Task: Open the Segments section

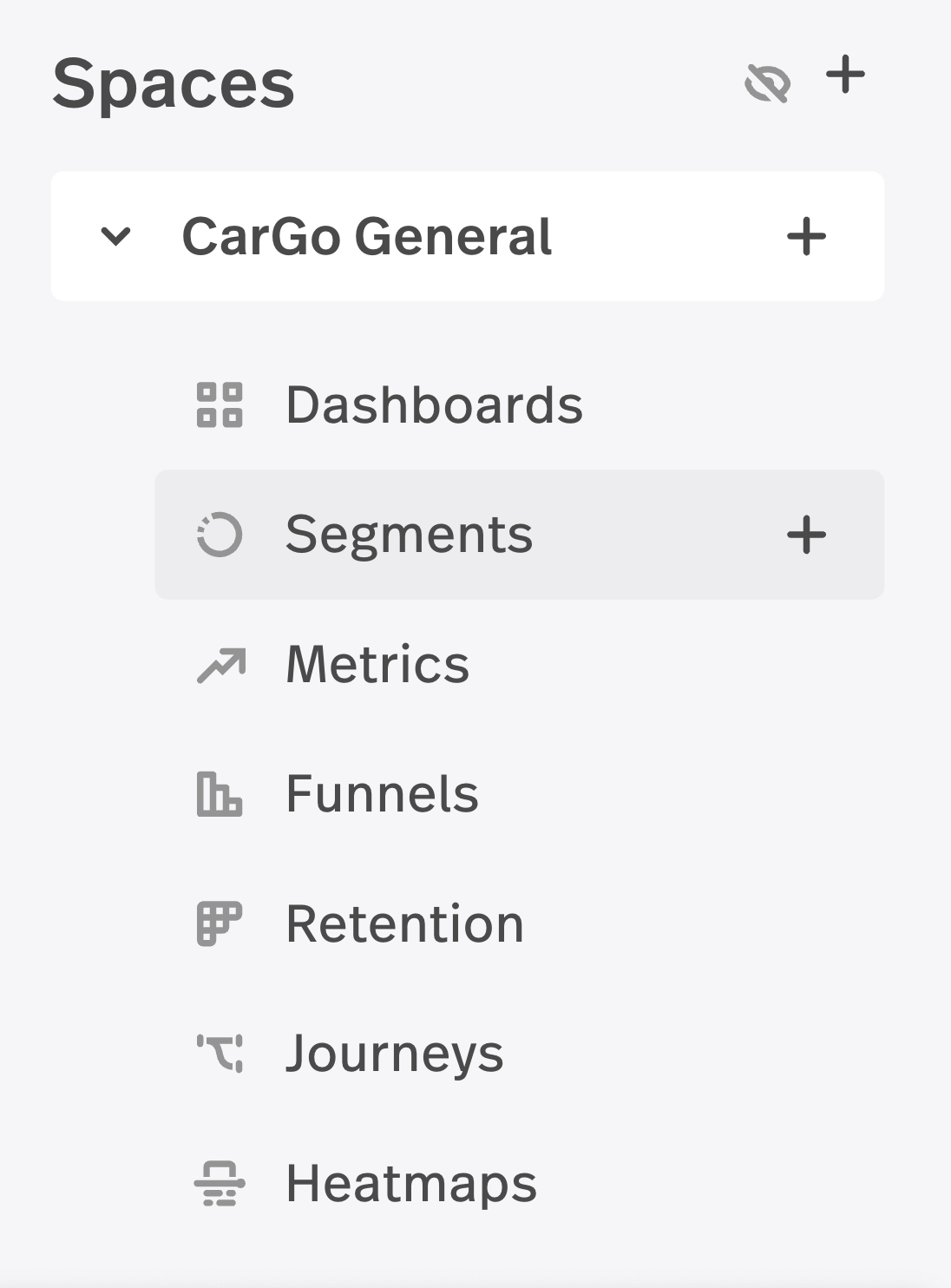Action: pos(409,534)
